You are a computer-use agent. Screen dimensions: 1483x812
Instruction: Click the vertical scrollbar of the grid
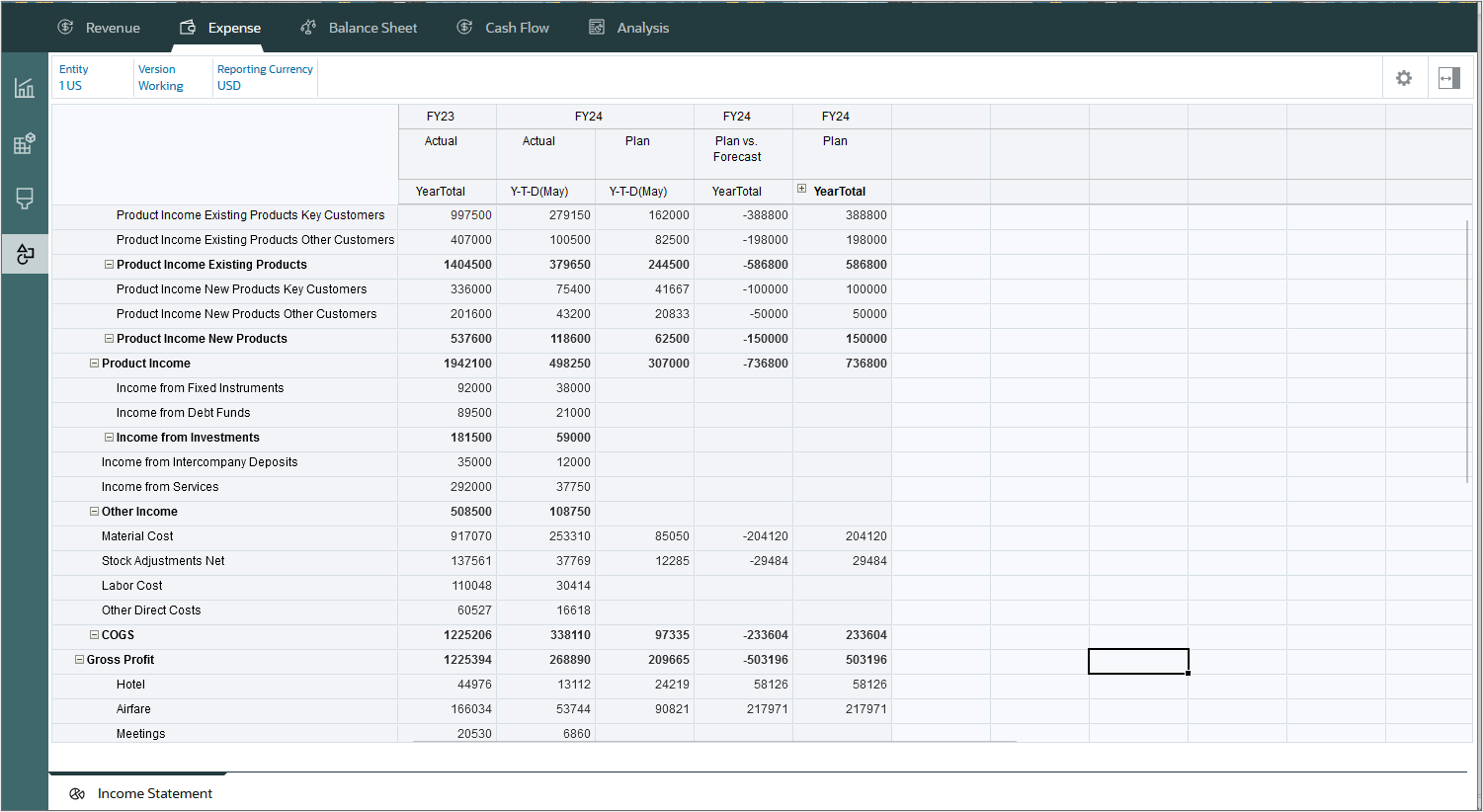1468,351
